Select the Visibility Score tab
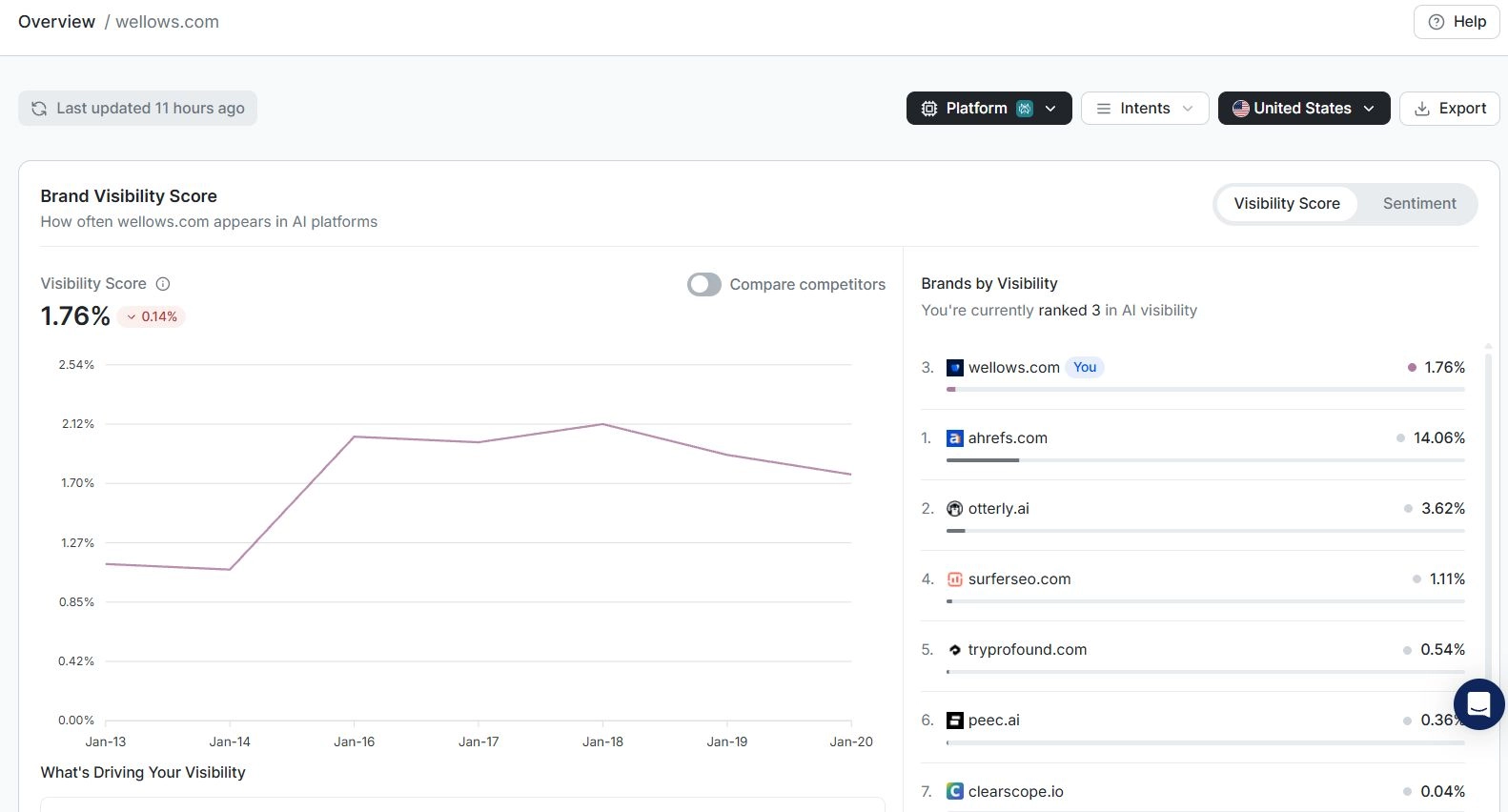The height and width of the screenshot is (812, 1508). tap(1286, 204)
